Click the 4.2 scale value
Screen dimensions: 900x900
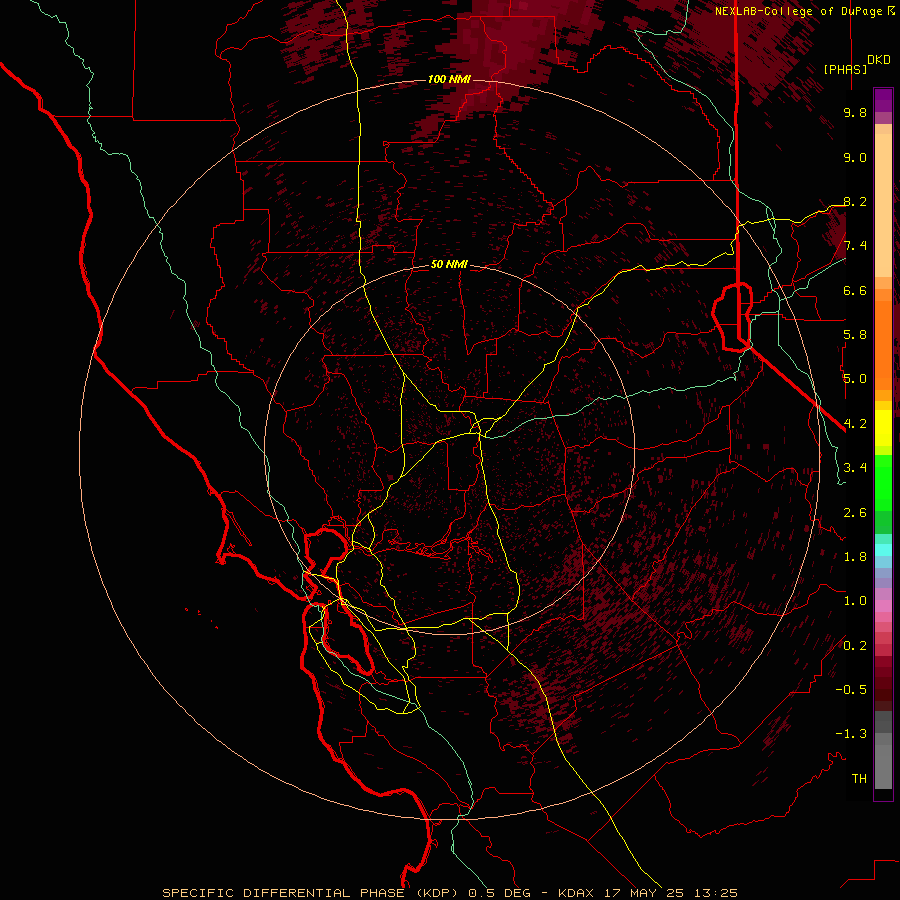855,424
